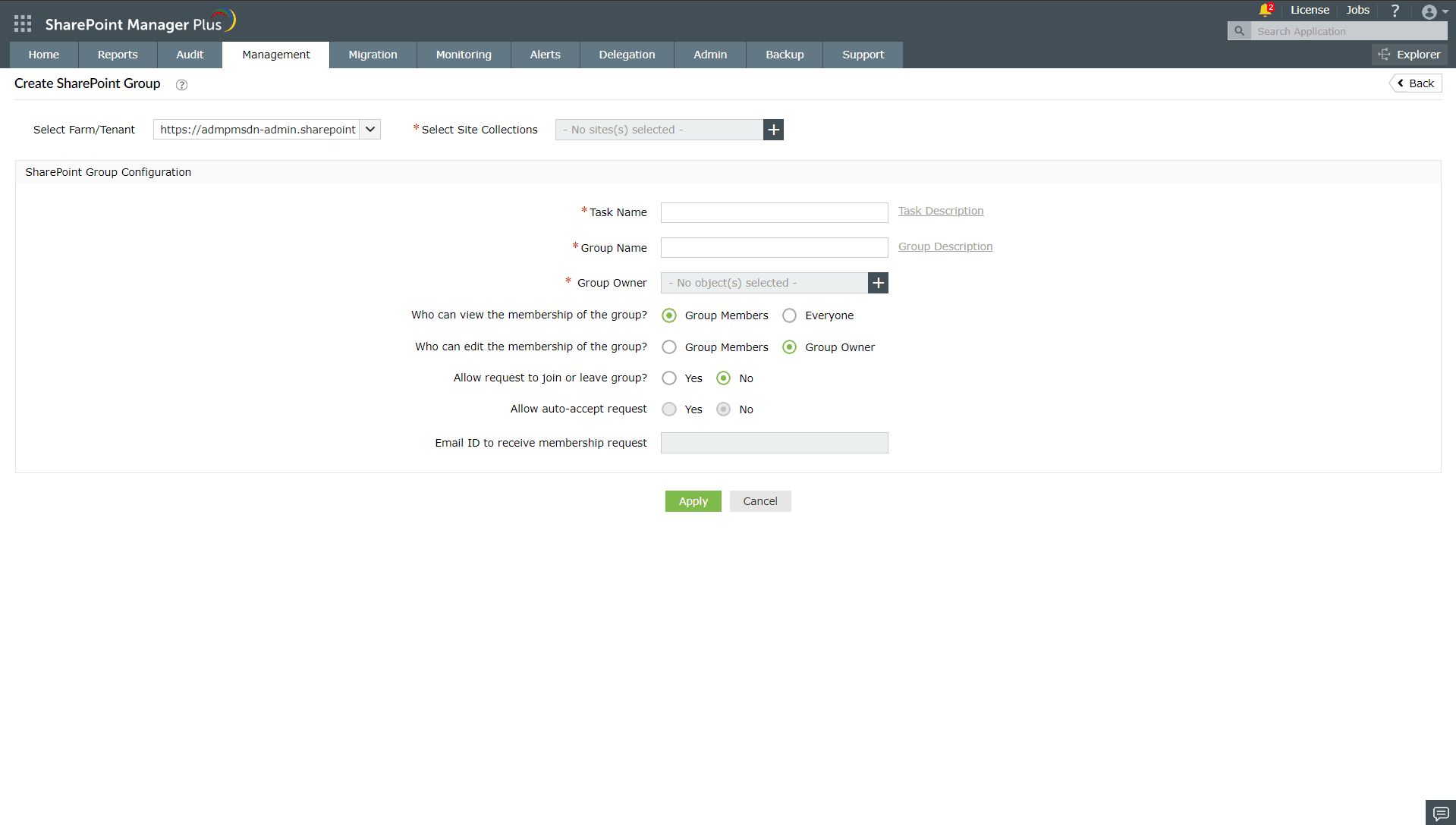Click help icon beside Create SharePoint Group
The image size is (1456, 825).
coord(181,85)
